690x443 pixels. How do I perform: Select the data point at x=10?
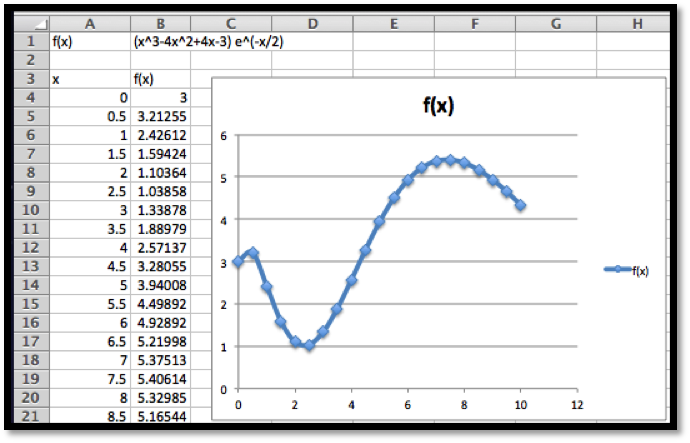coord(521,205)
